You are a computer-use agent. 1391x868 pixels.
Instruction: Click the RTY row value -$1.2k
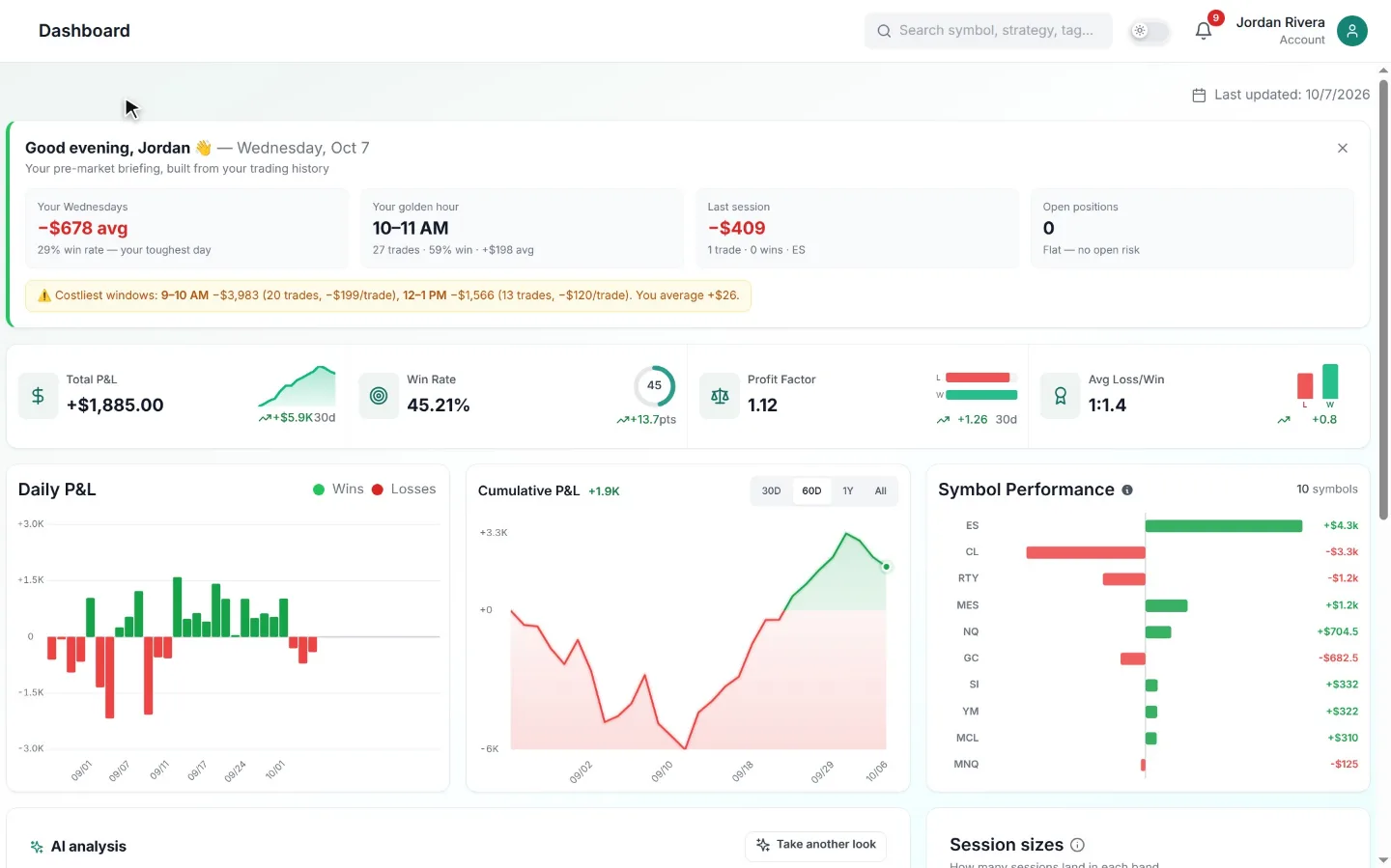click(1343, 578)
